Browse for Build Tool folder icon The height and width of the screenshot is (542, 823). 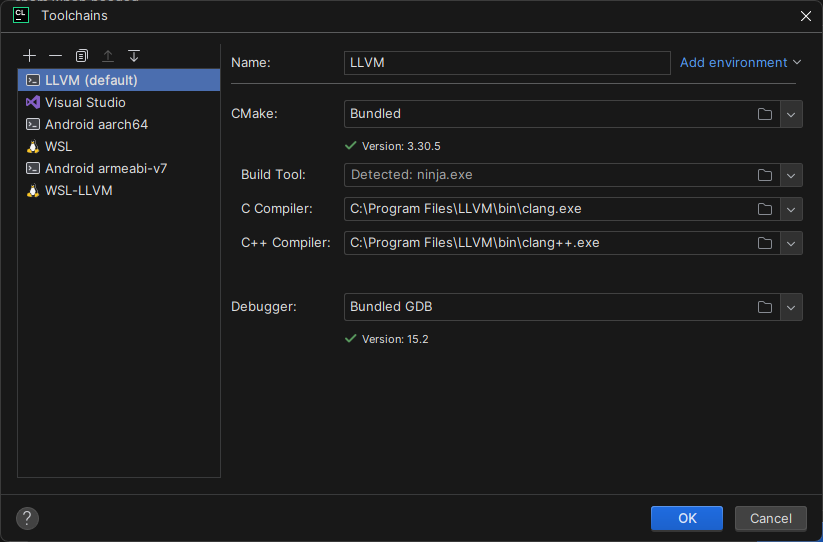[x=765, y=175]
